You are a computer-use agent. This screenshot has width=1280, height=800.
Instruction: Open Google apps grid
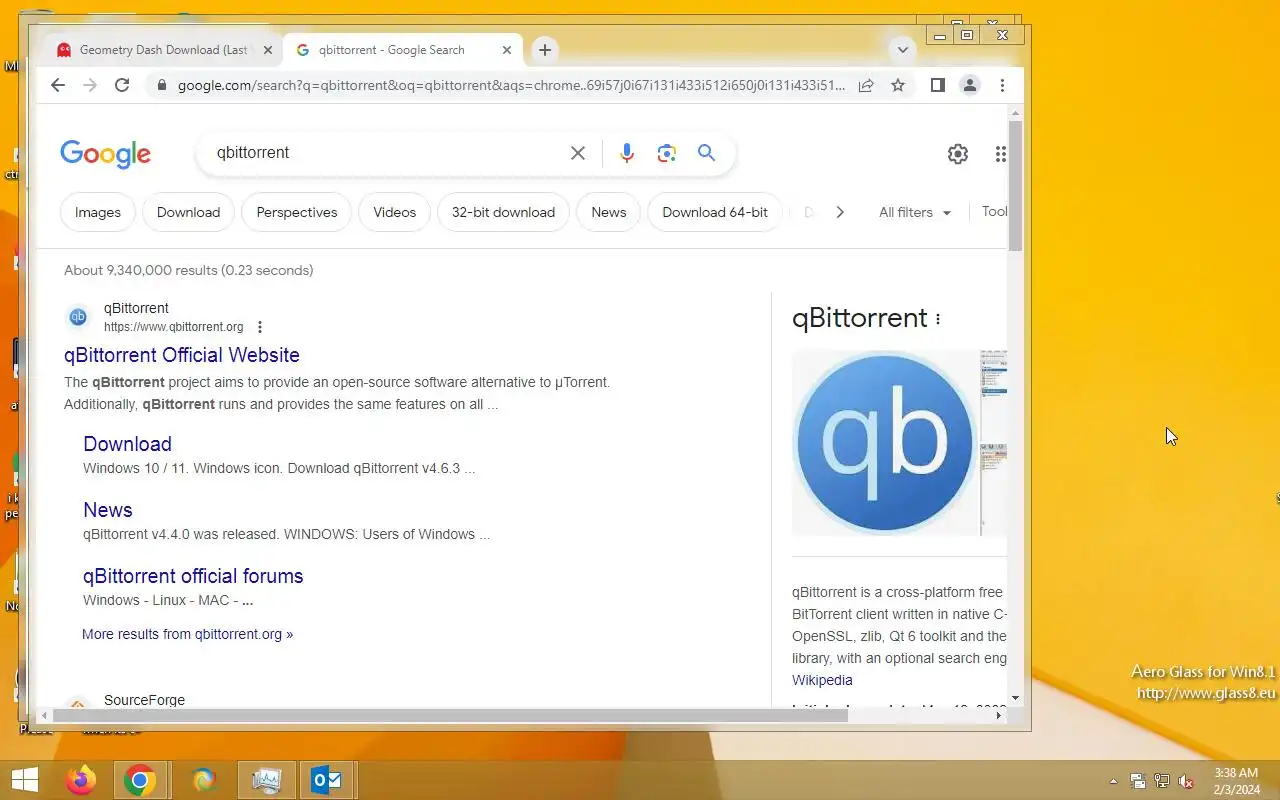coord(1000,153)
